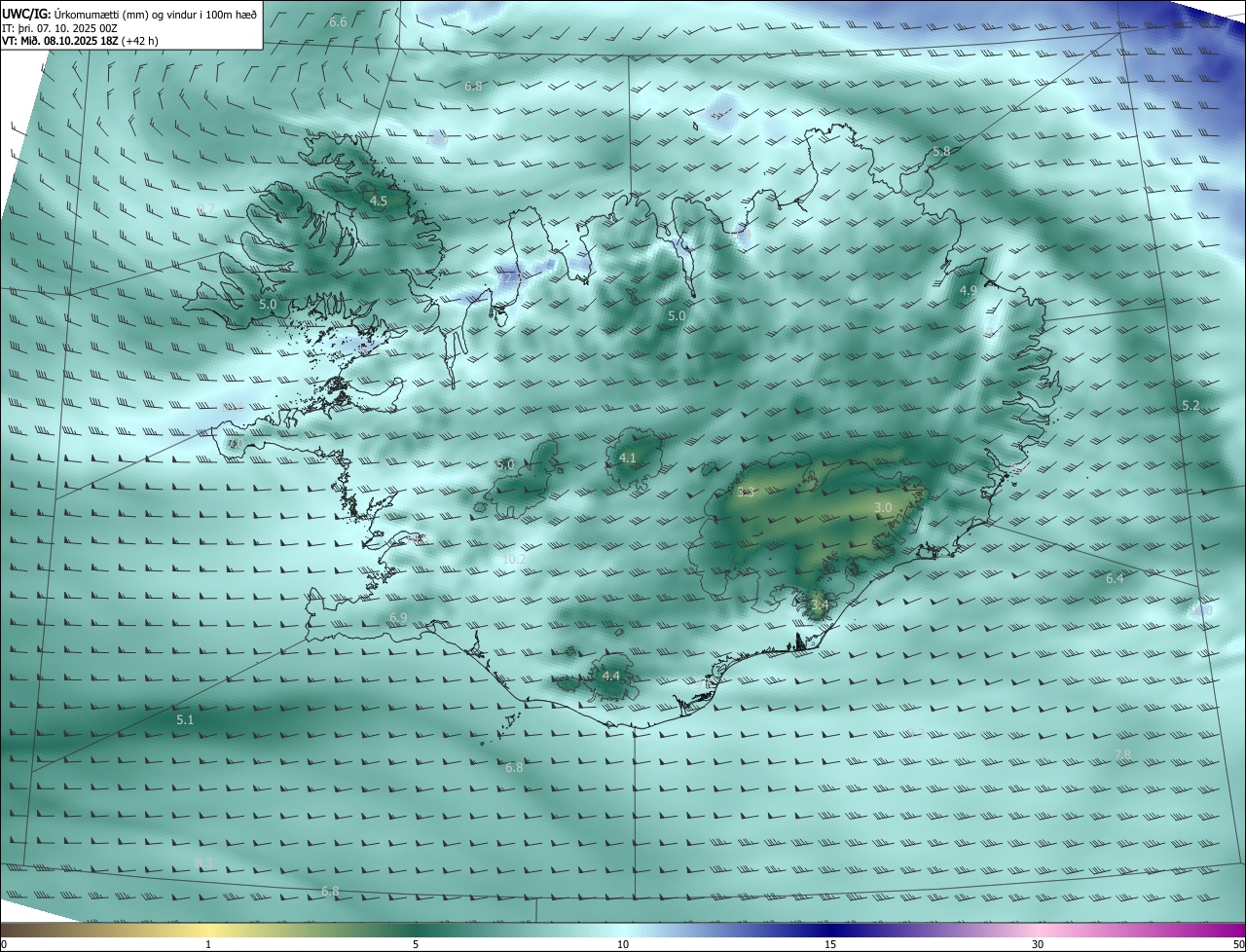Click the 7.8 value label on the map
Image resolution: width=1246 pixels, height=952 pixels.
click(1123, 755)
